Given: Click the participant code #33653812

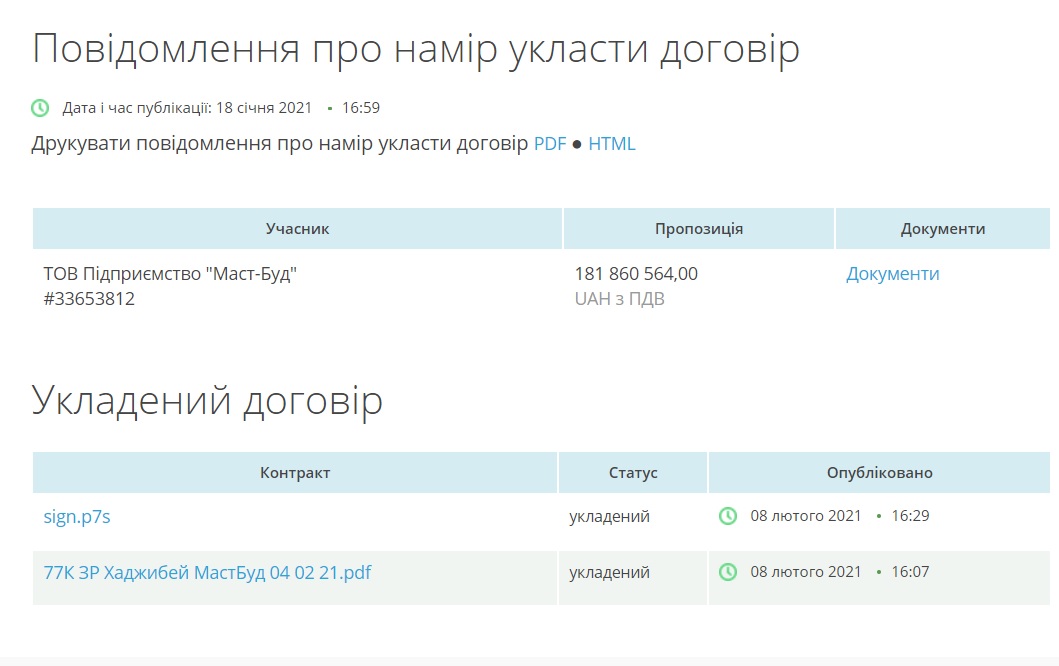Looking at the screenshot, I should (89, 299).
